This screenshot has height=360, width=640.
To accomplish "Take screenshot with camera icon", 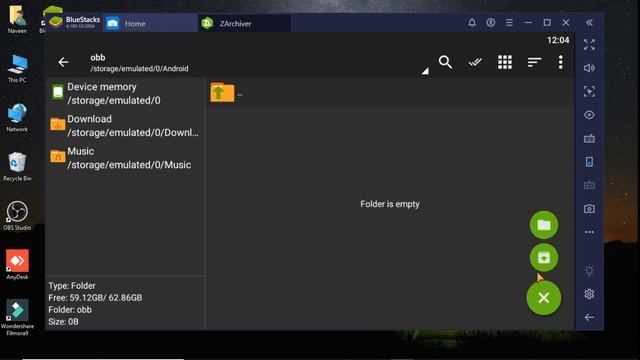I will [589, 209].
